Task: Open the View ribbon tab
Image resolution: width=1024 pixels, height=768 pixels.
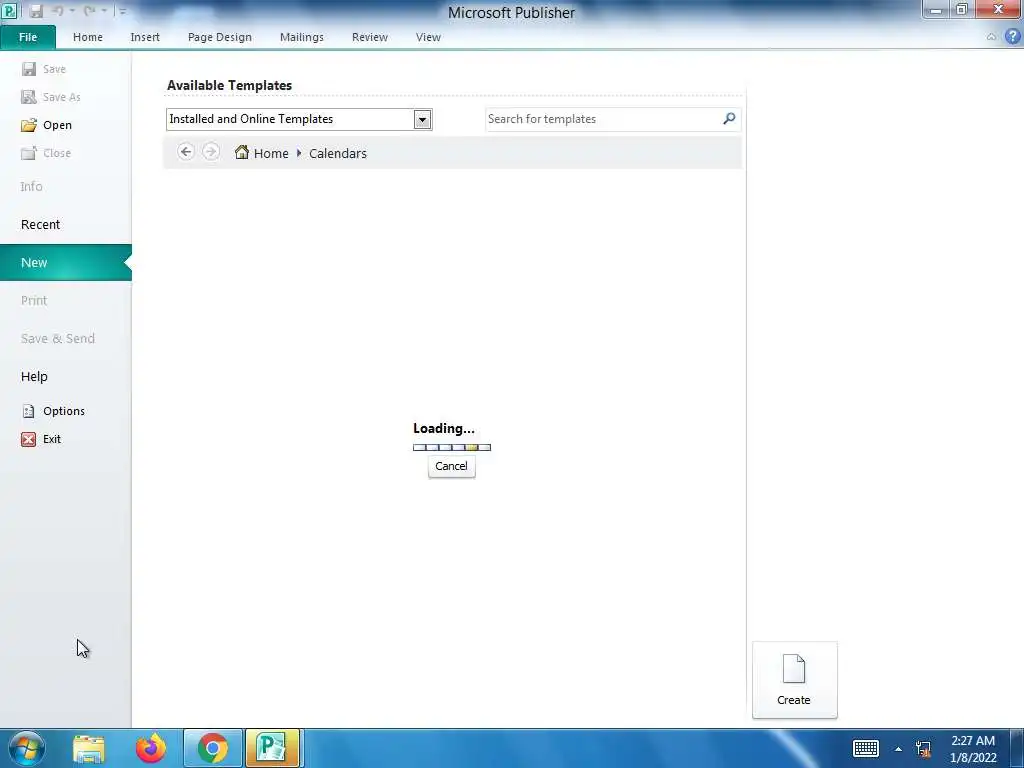Action: click(x=428, y=37)
